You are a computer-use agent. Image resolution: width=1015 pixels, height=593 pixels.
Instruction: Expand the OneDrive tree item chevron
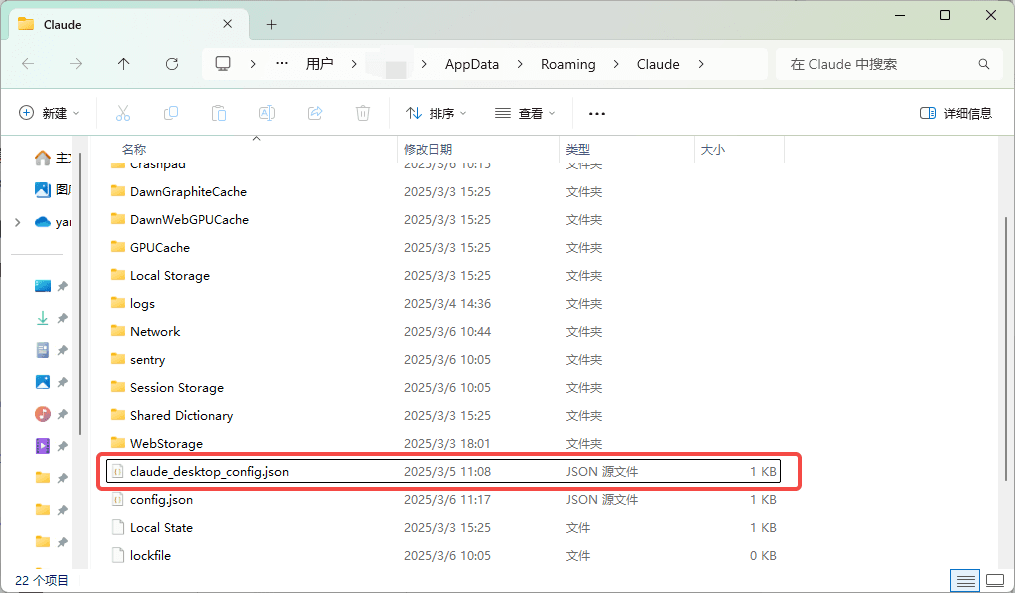(17, 222)
